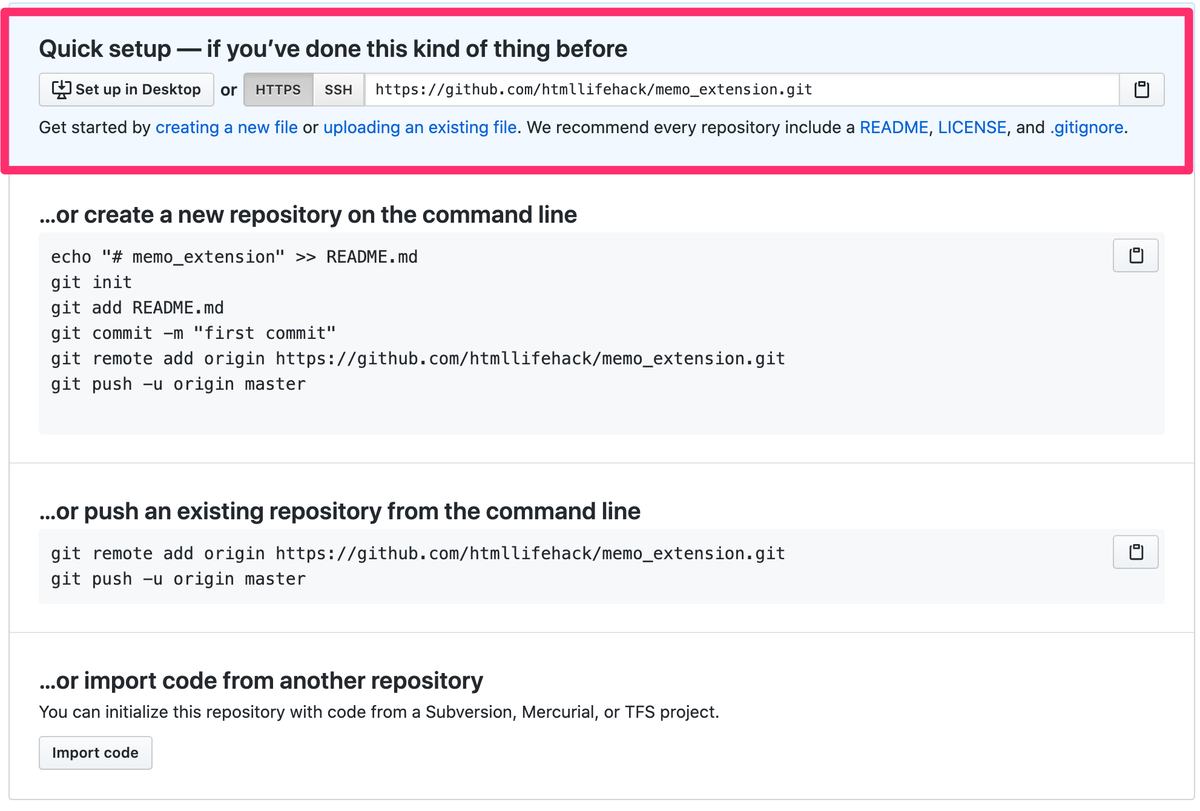Switch to SSH clone URL

click(x=339, y=90)
